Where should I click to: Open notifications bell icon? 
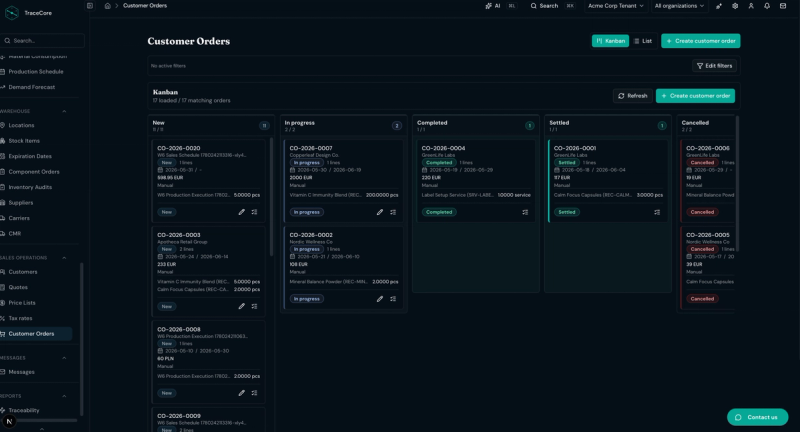coord(767,6)
